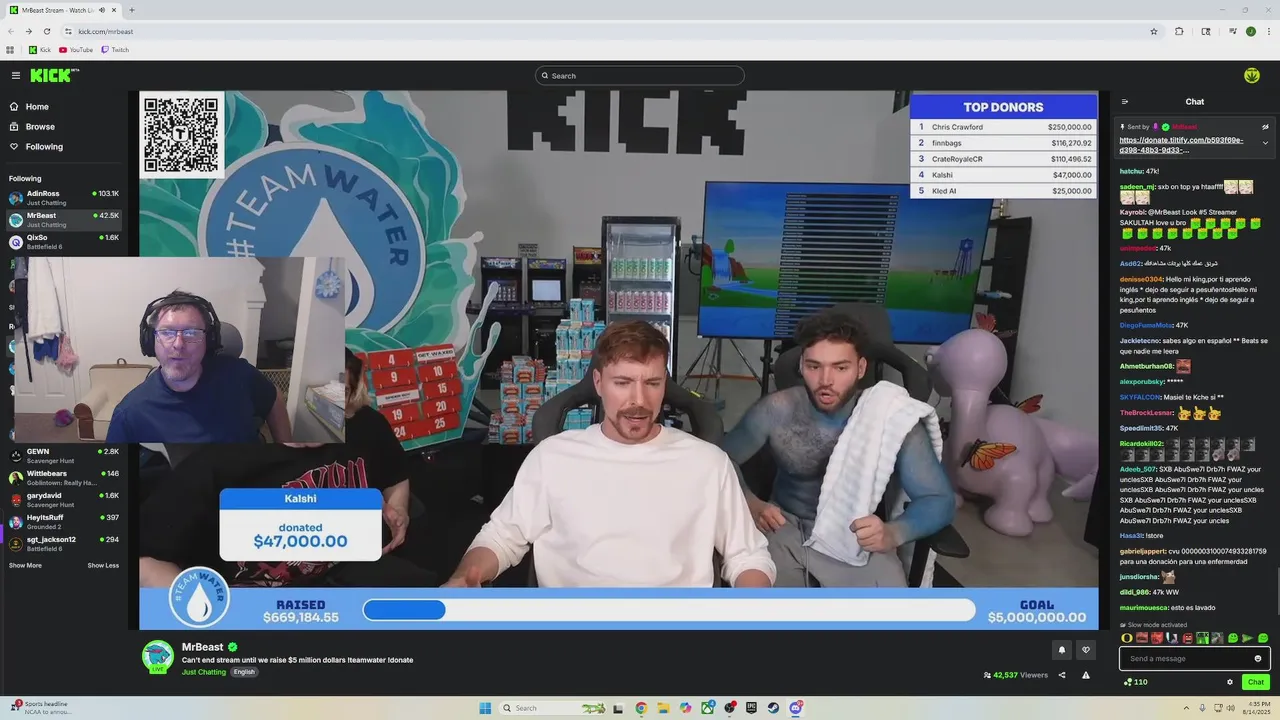This screenshot has width=1280, height=720.
Task: Click Show More in the sidebar
Action: point(25,566)
